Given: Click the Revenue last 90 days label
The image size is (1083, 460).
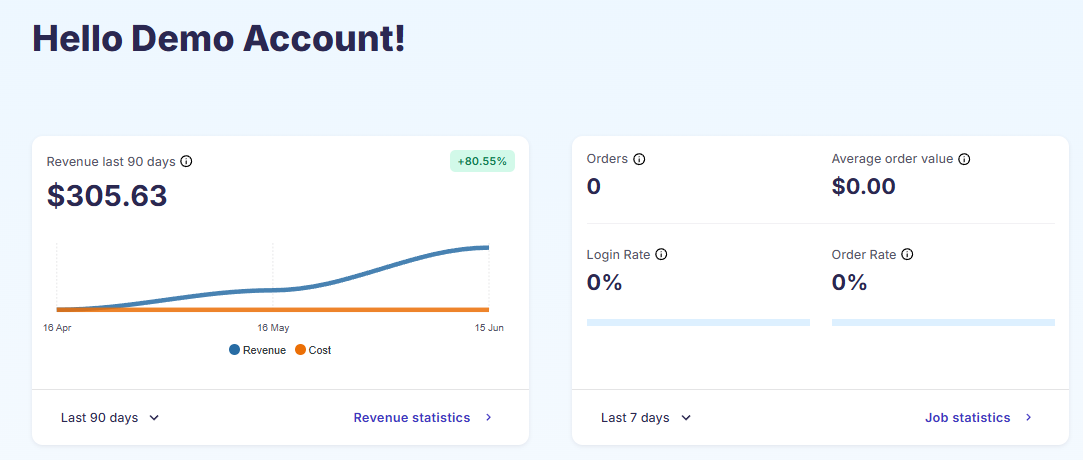Looking at the screenshot, I should click(x=111, y=162).
